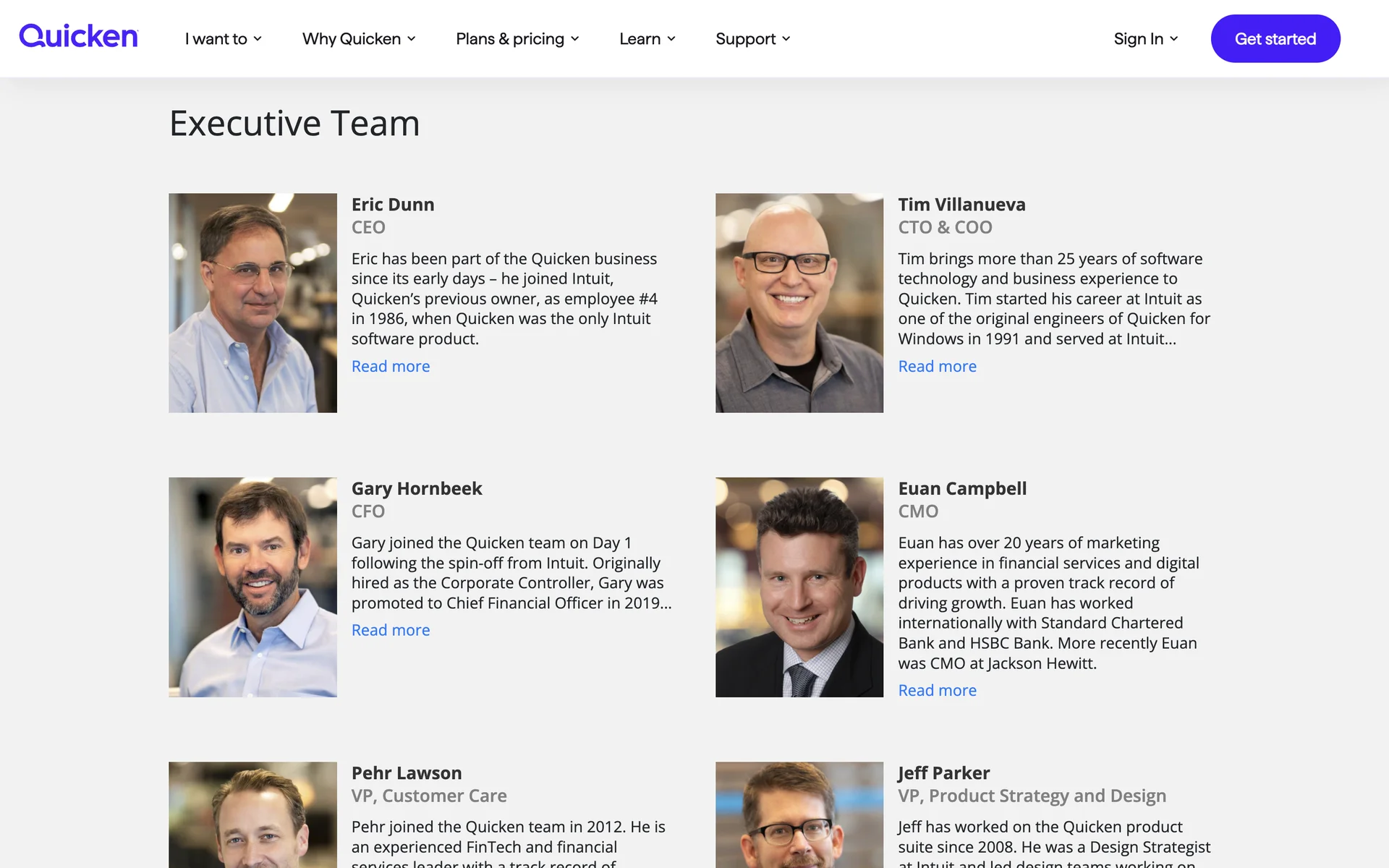
Task: Click the Jeff Parker name heading
Action: (943, 773)
